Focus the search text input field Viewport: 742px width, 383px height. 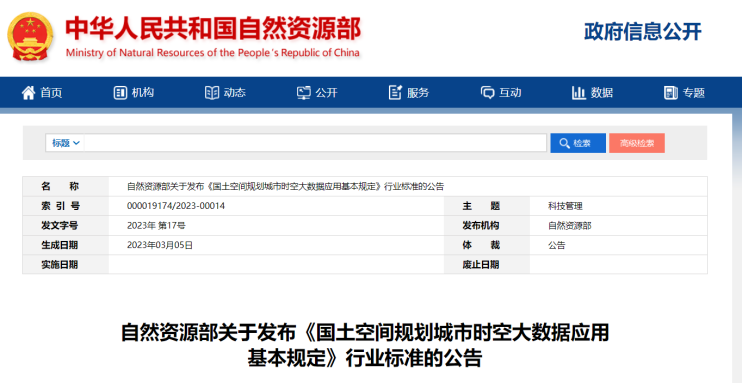(315, 143)
